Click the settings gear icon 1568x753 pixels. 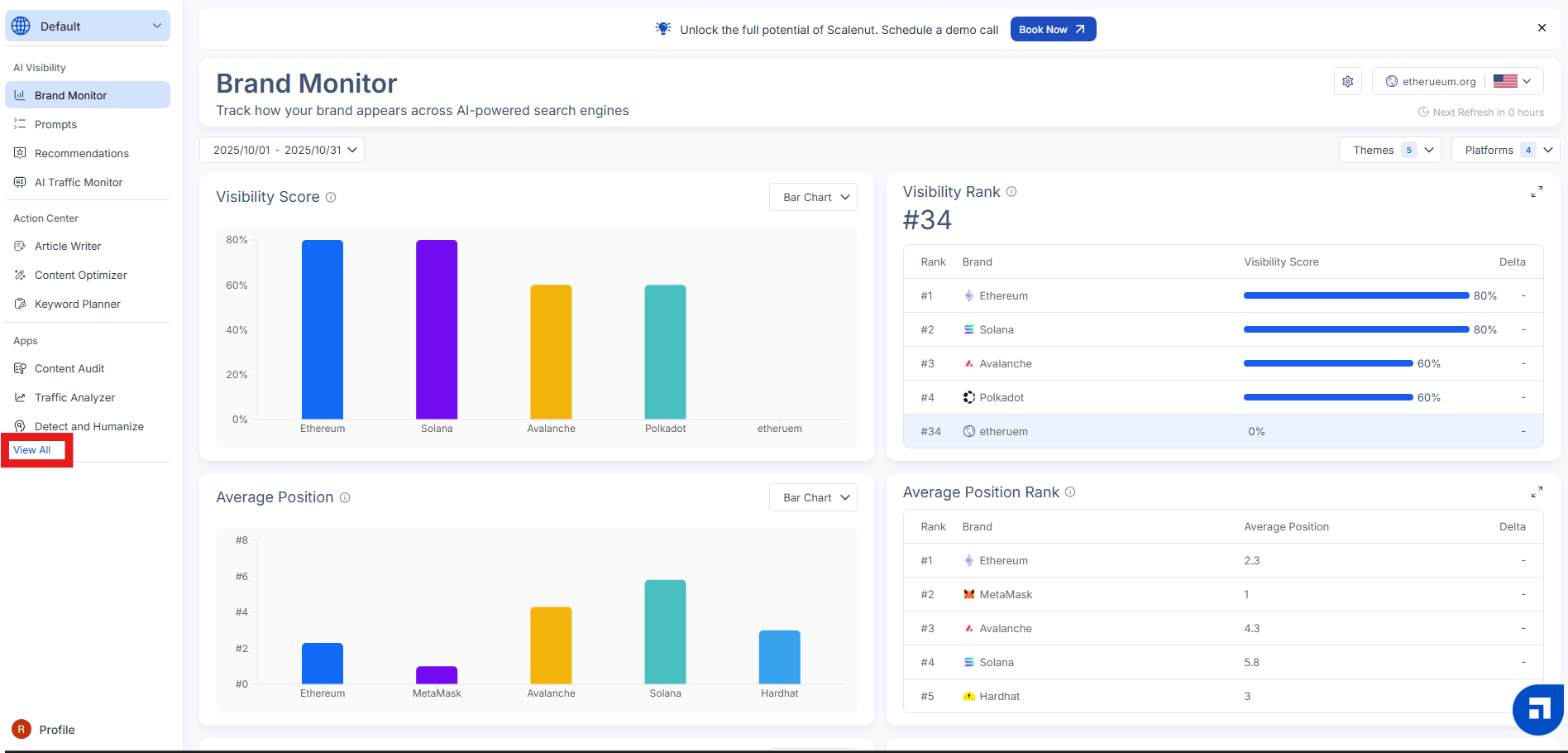1348,81
